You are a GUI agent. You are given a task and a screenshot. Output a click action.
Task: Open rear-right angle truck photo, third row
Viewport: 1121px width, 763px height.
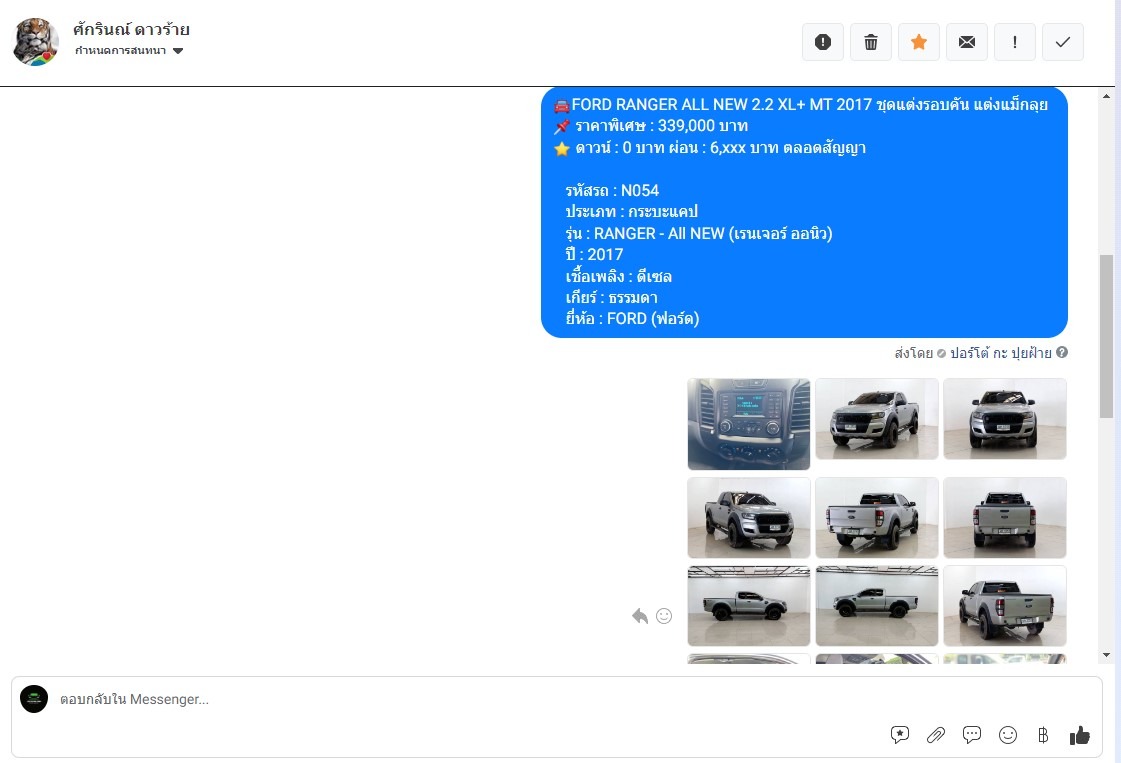coord(1004,606)
